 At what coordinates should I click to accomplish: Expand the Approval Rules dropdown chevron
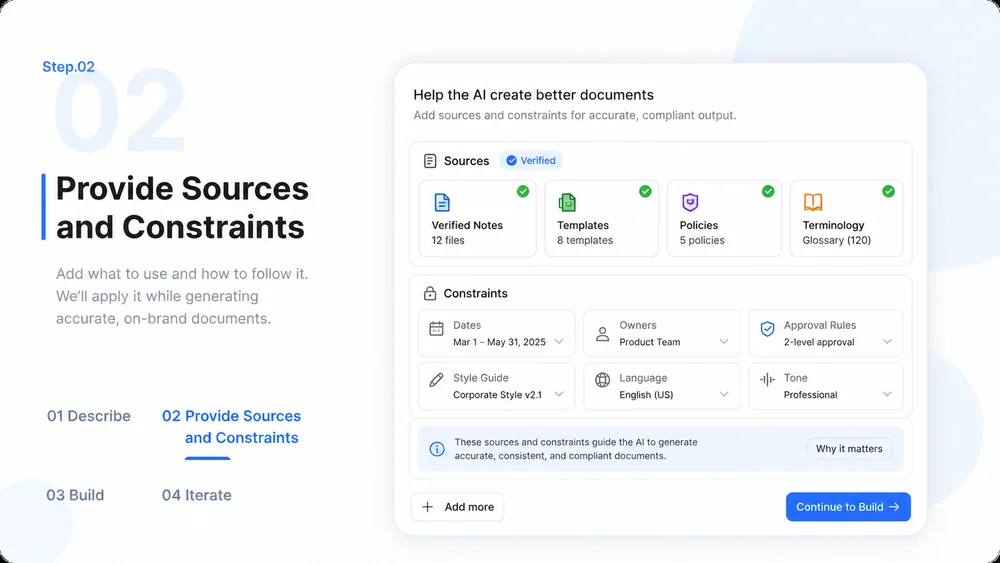(887, 342)
